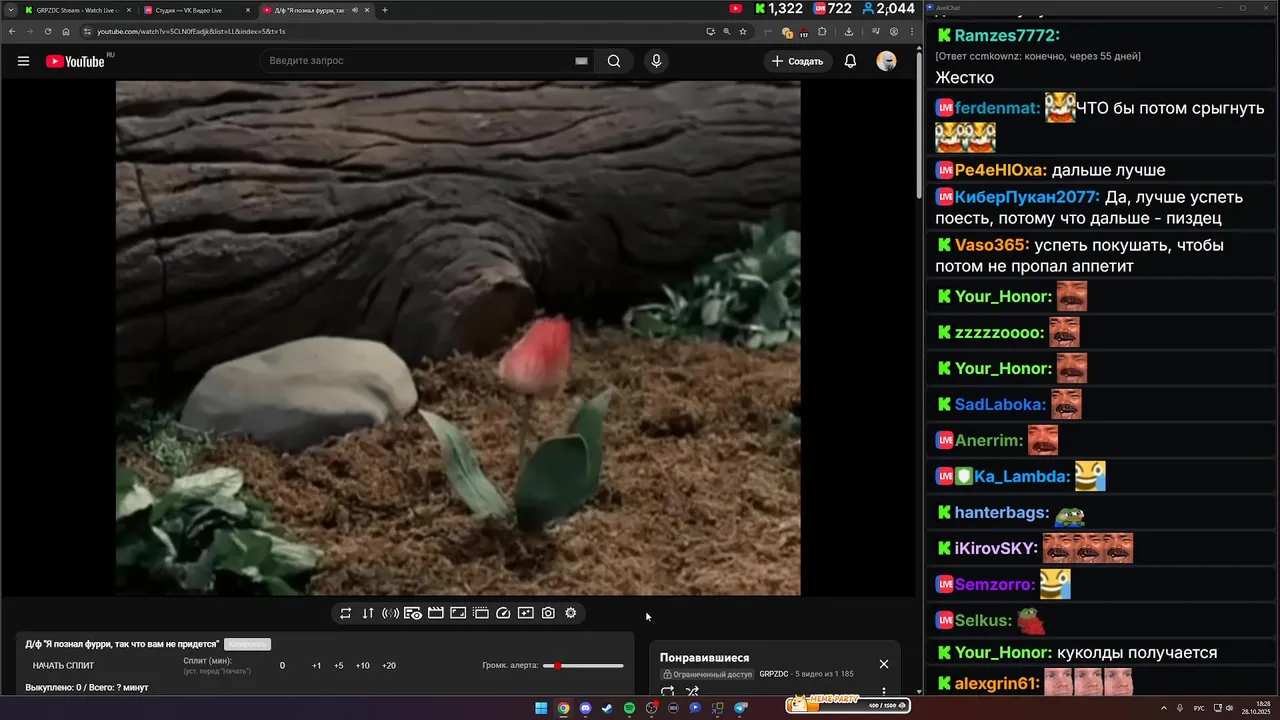Screen dimensions: 1280x720
Task: Click username Ramzes7772 in chat
Action: pos(1006,36)
